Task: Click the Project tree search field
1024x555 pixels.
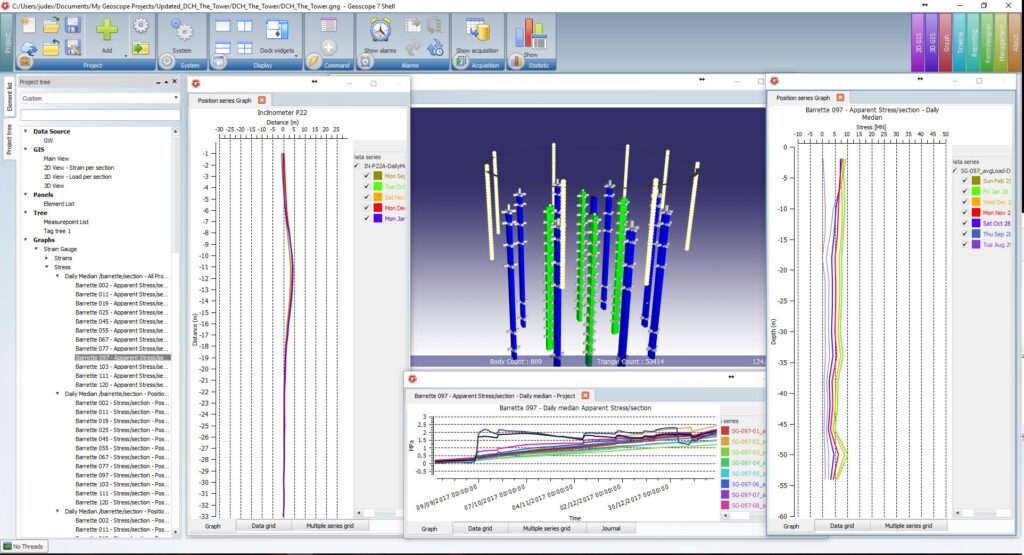Action: [96, 114]
